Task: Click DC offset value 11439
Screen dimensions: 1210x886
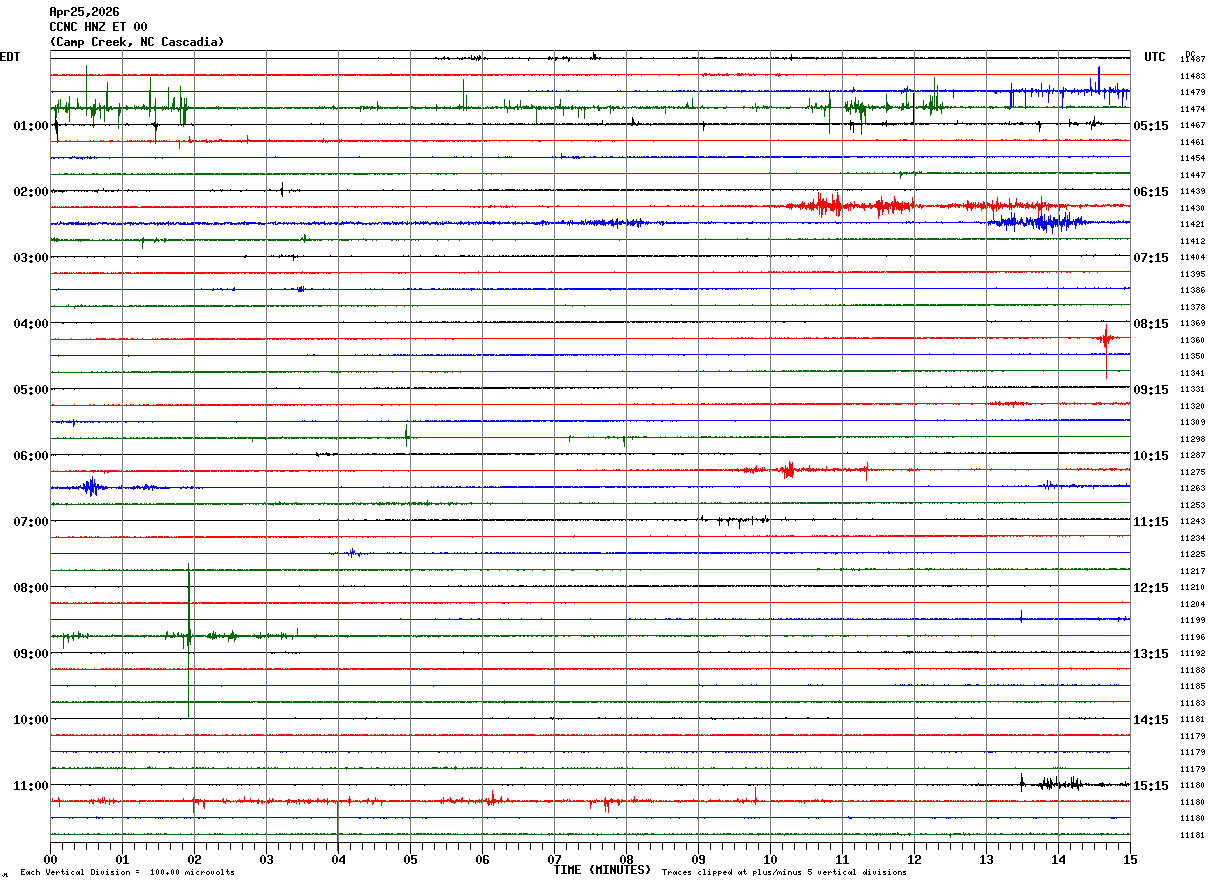Action: [1192, 192]
